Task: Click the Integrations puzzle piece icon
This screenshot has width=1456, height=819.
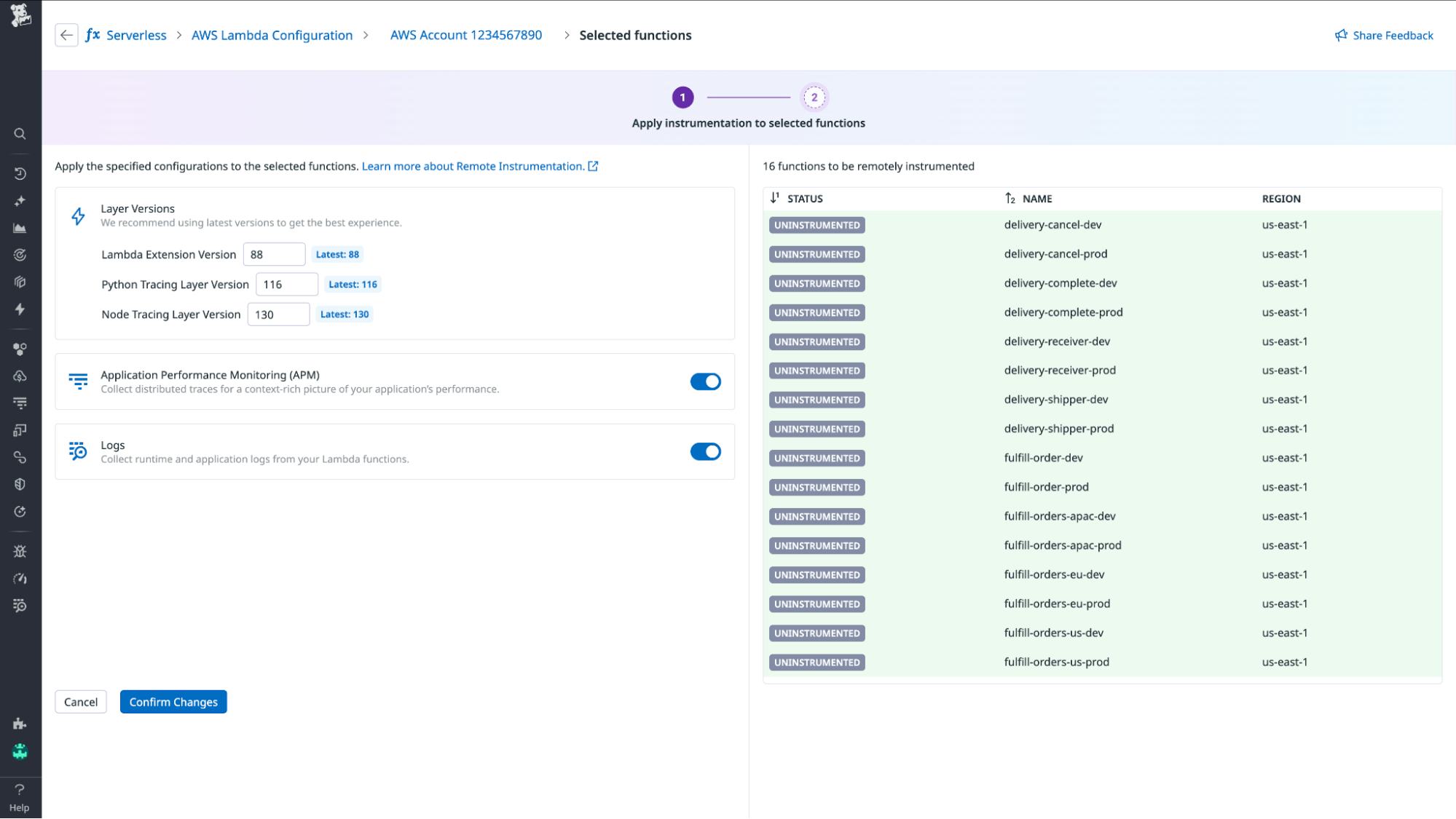Action: pyautogui.click(x=20, y=724)
